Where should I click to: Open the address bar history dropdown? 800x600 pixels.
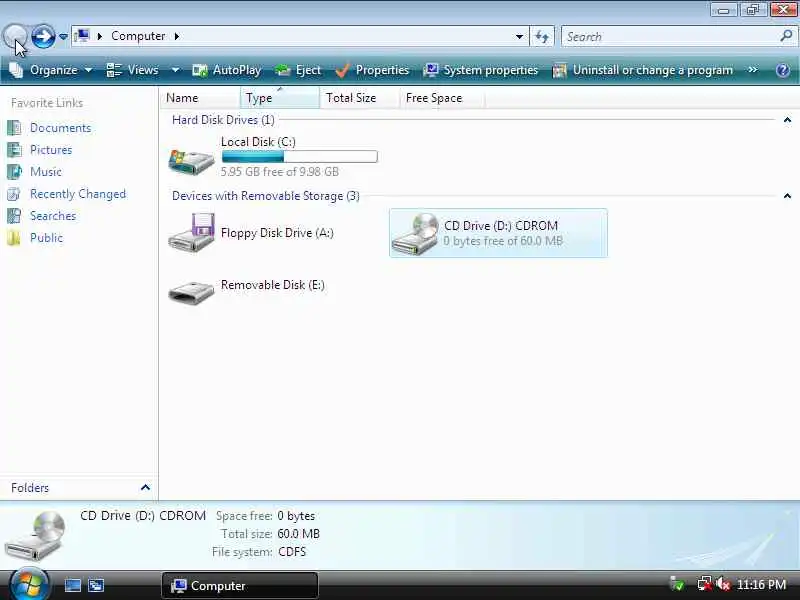click(x=519, y=36)
